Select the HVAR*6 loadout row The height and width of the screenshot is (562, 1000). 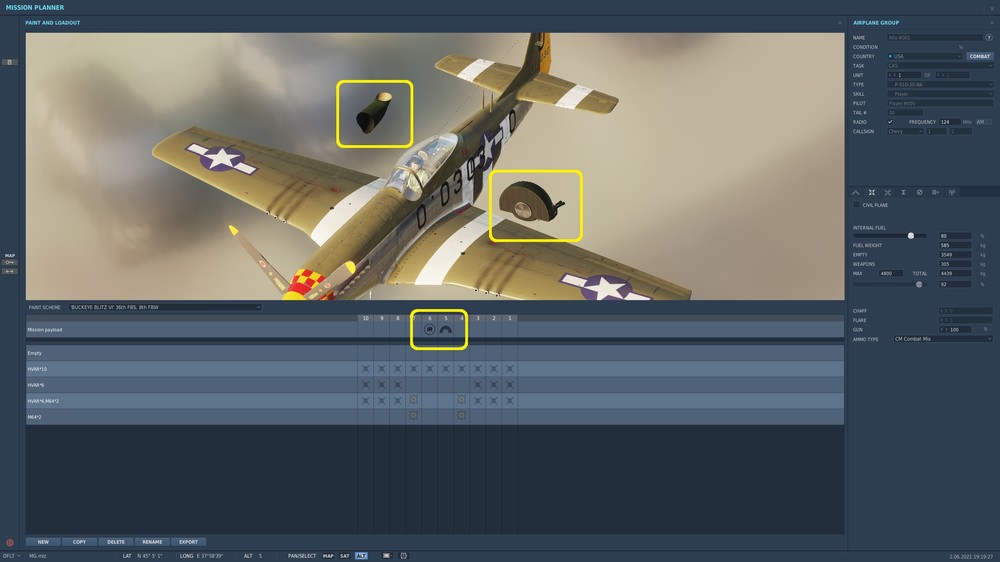coord(435,385)
